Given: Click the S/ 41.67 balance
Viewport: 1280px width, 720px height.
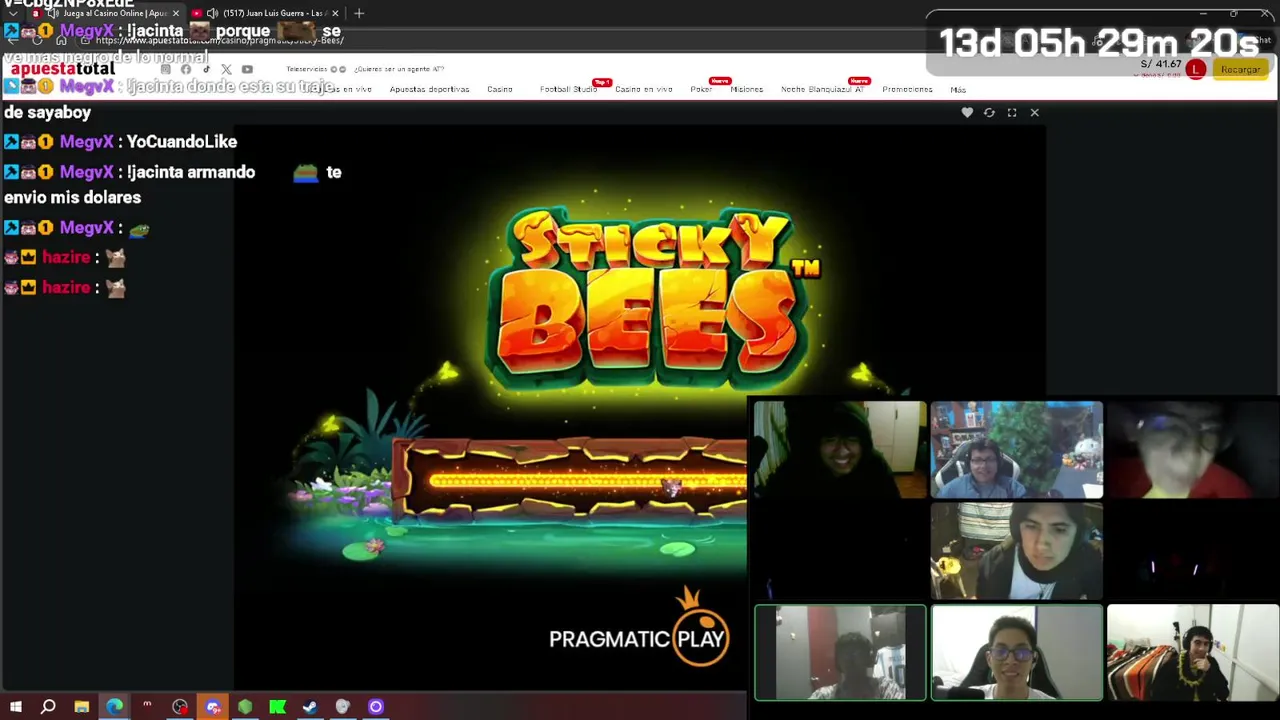Looking at the screenshot, I should coord(1161,64).
